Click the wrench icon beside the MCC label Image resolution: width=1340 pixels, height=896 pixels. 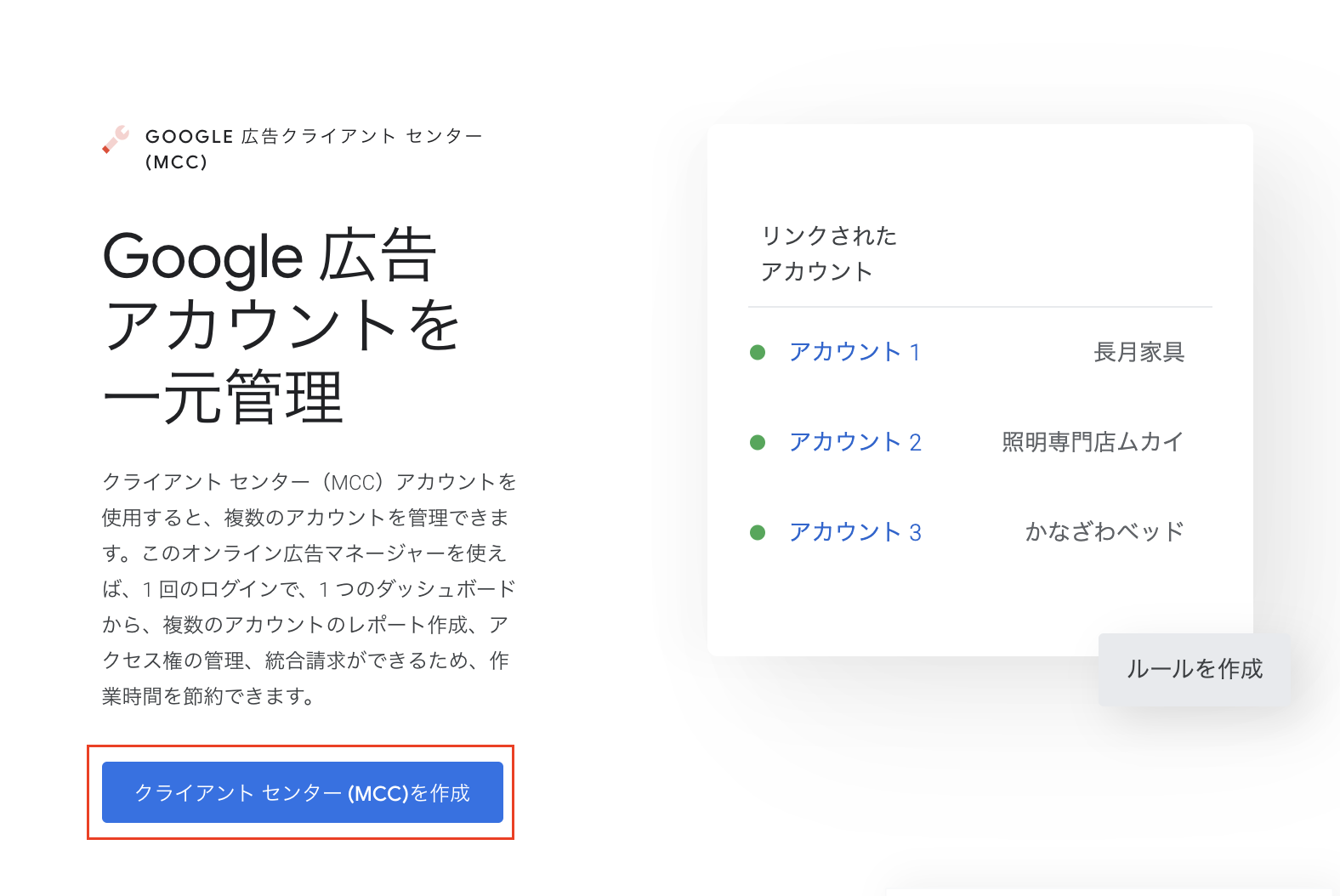pyautogui.click(x=116, y=139)
